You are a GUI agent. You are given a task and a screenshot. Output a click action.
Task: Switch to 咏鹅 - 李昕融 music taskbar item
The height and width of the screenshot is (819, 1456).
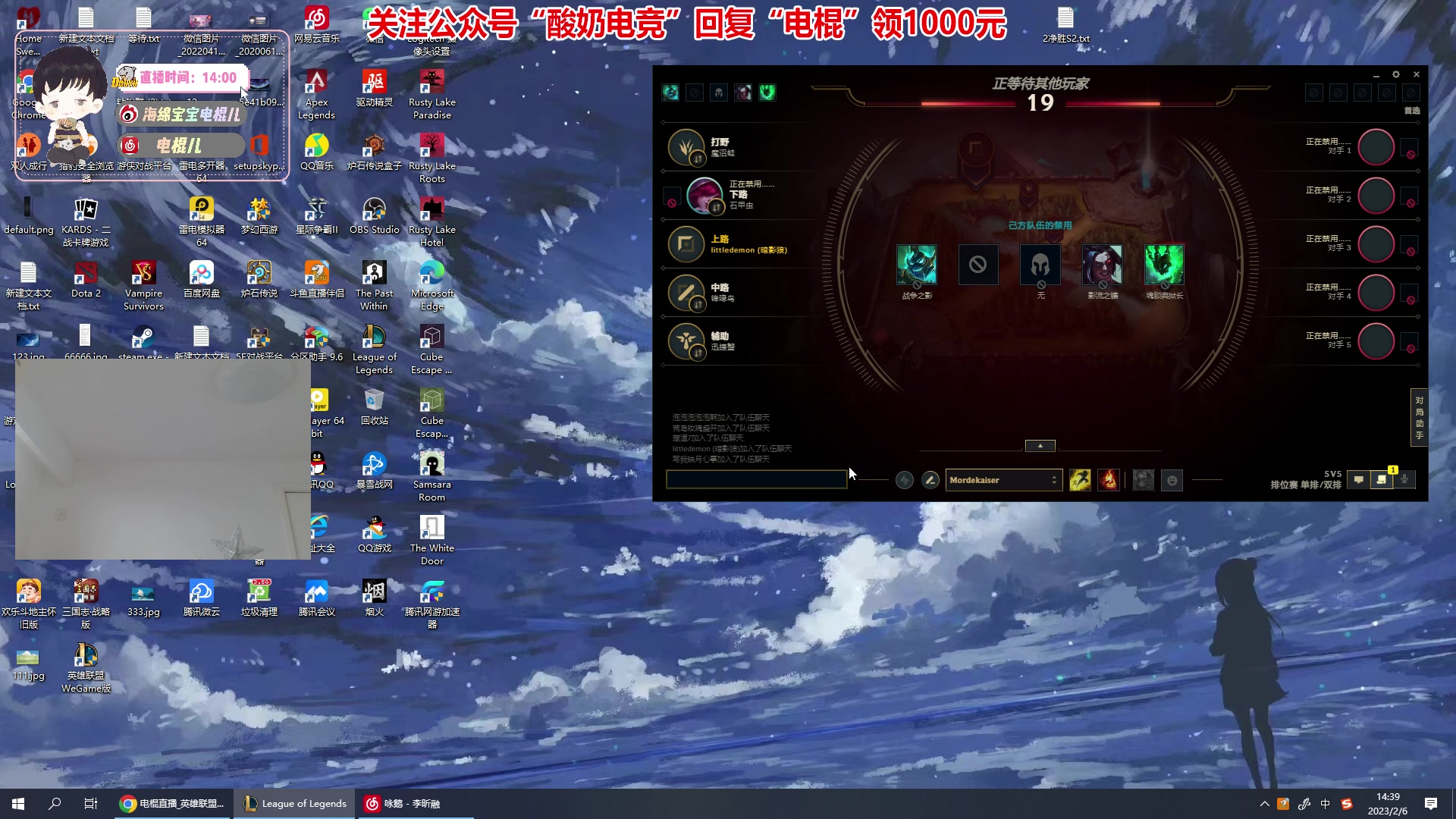tap(415, 803)
